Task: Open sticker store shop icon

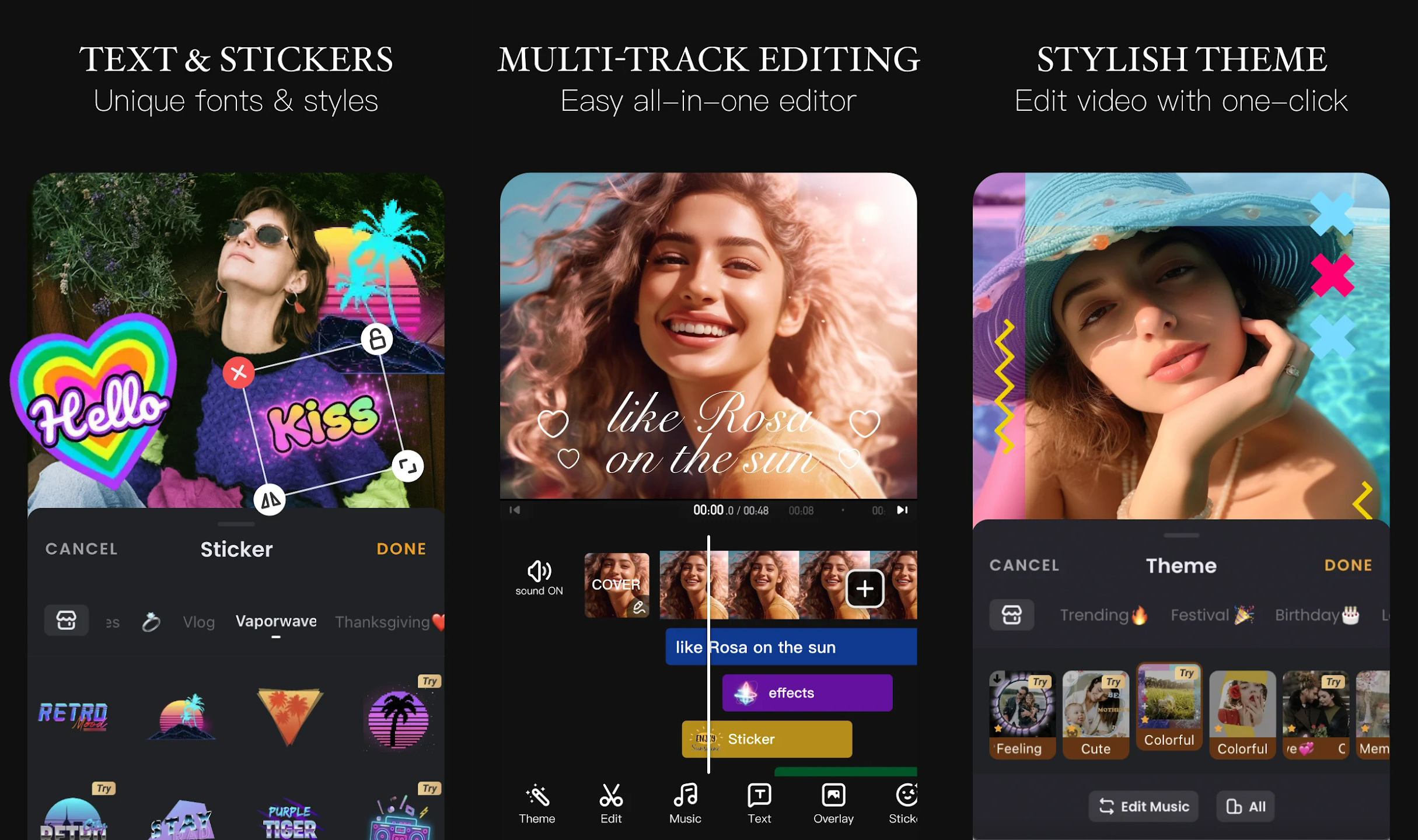Action: tap(67, 619)
